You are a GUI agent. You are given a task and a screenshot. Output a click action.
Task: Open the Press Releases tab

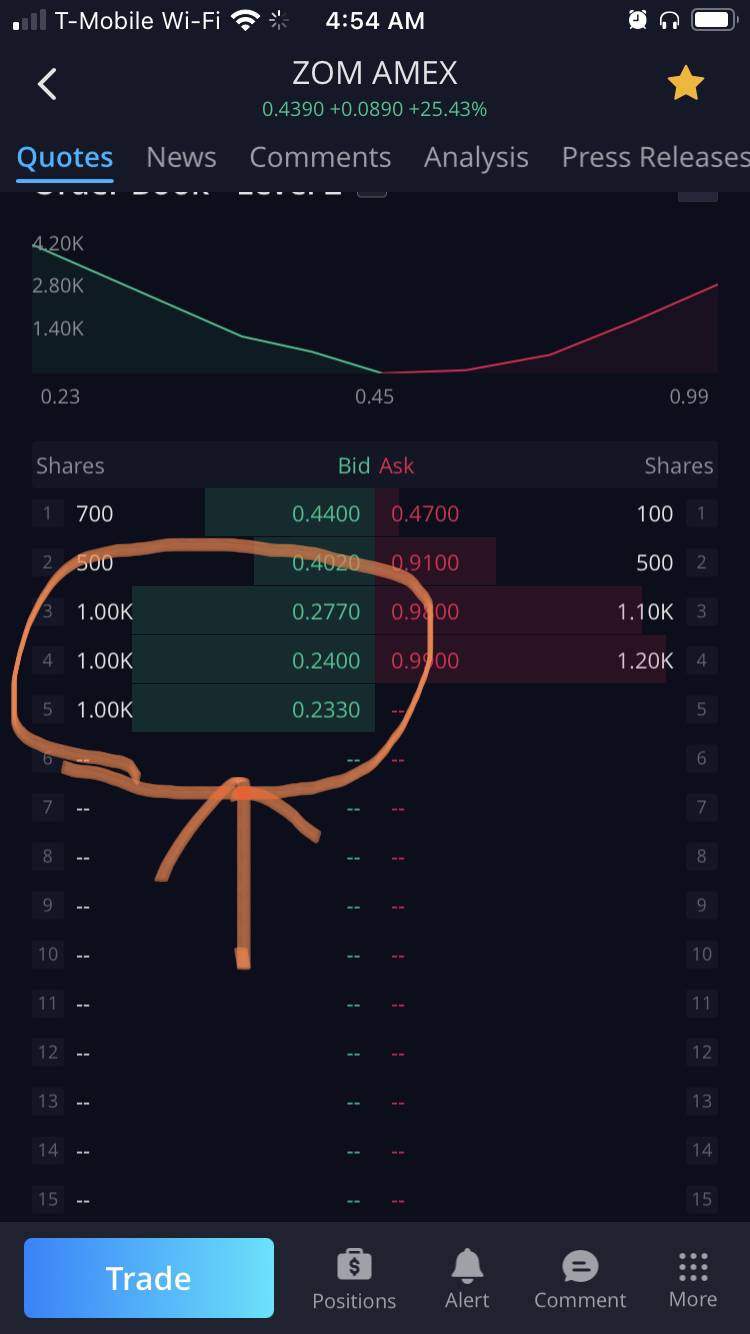coord(654,157)
